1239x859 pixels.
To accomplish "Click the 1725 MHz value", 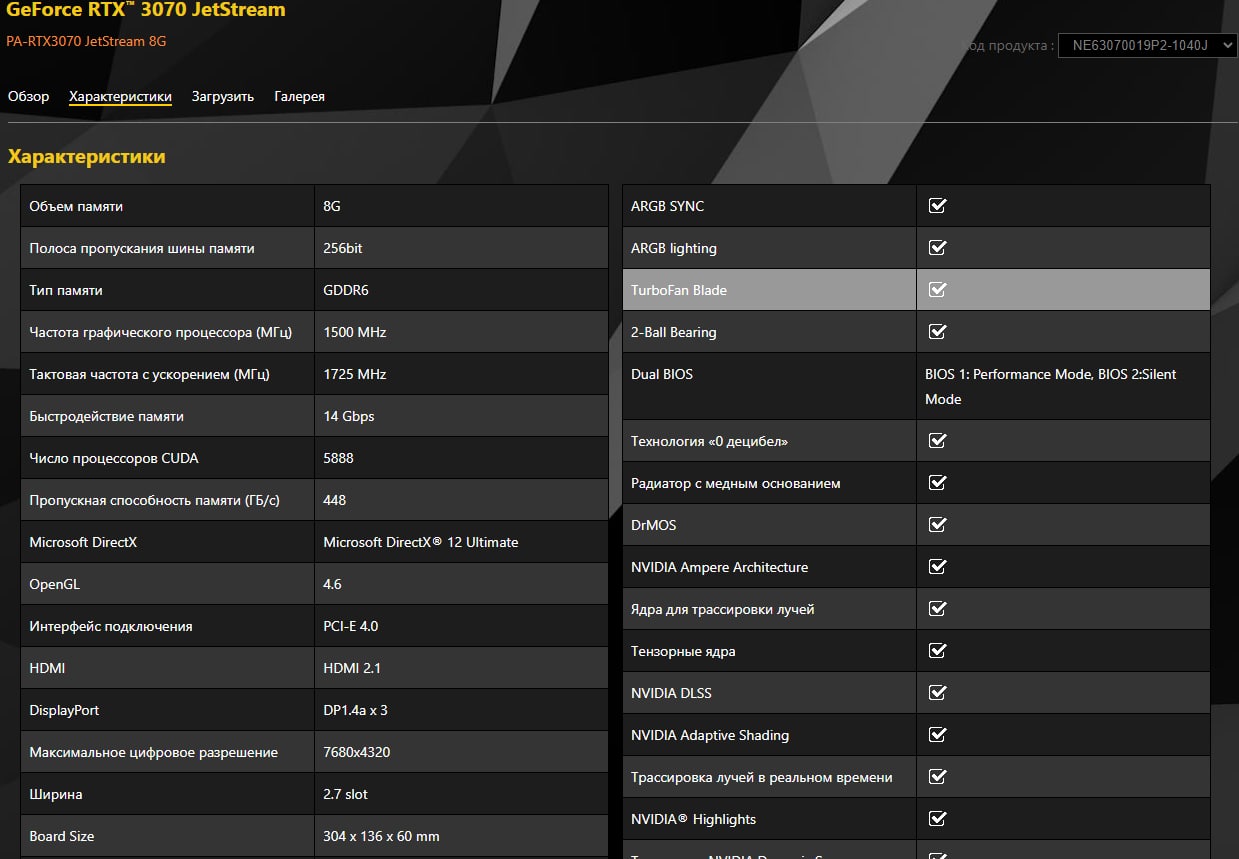I will 355,374.
